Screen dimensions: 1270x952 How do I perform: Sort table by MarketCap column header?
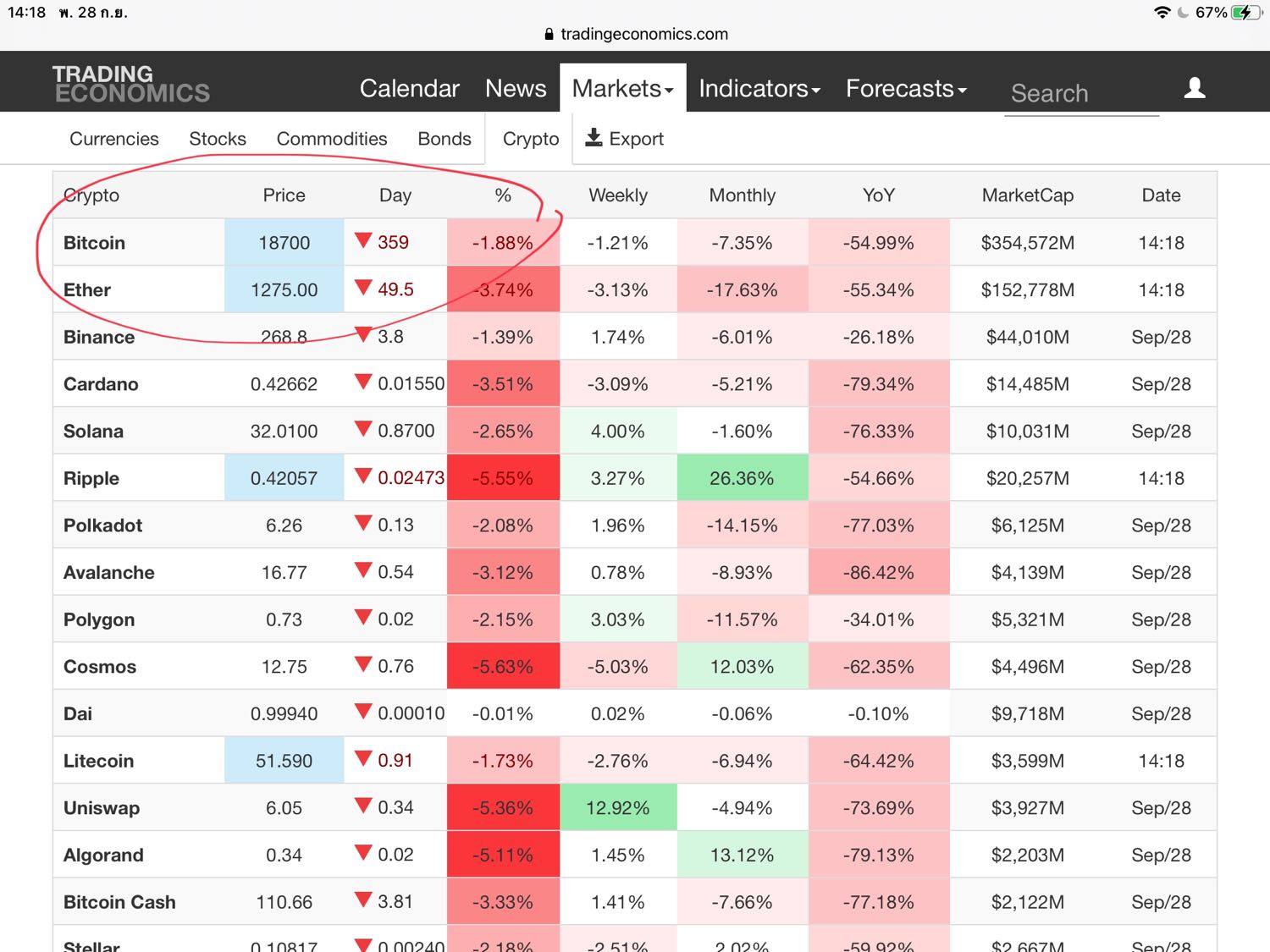pyautogui.click(x=1027, y=195)
